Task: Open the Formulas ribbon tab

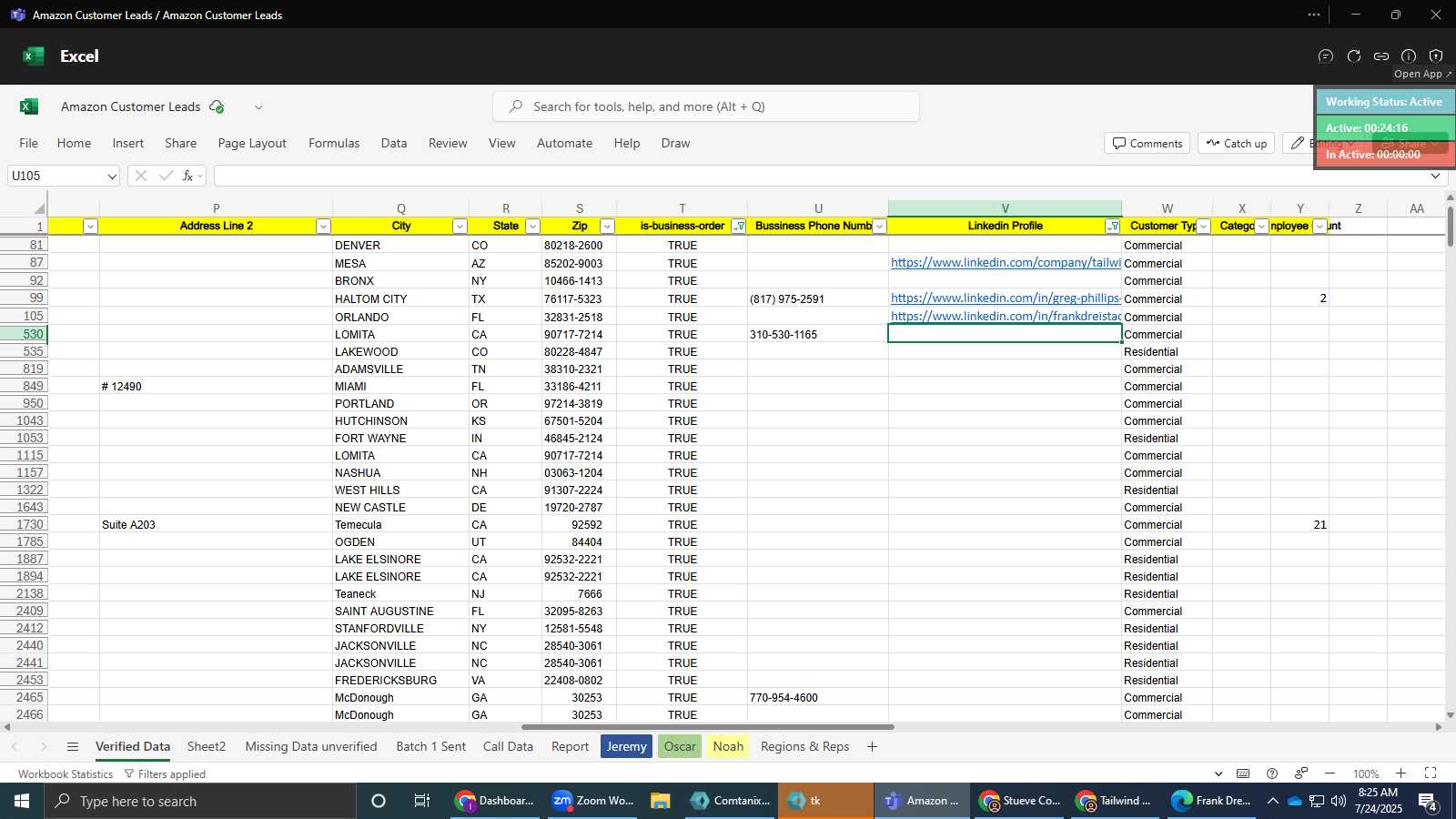Action: coord(334,143)
